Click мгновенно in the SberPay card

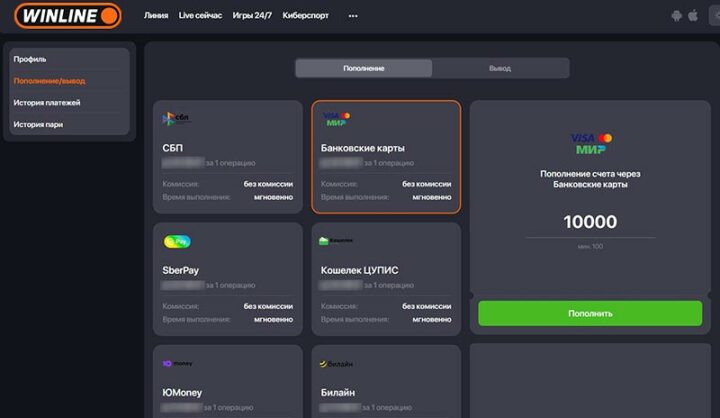273,319
